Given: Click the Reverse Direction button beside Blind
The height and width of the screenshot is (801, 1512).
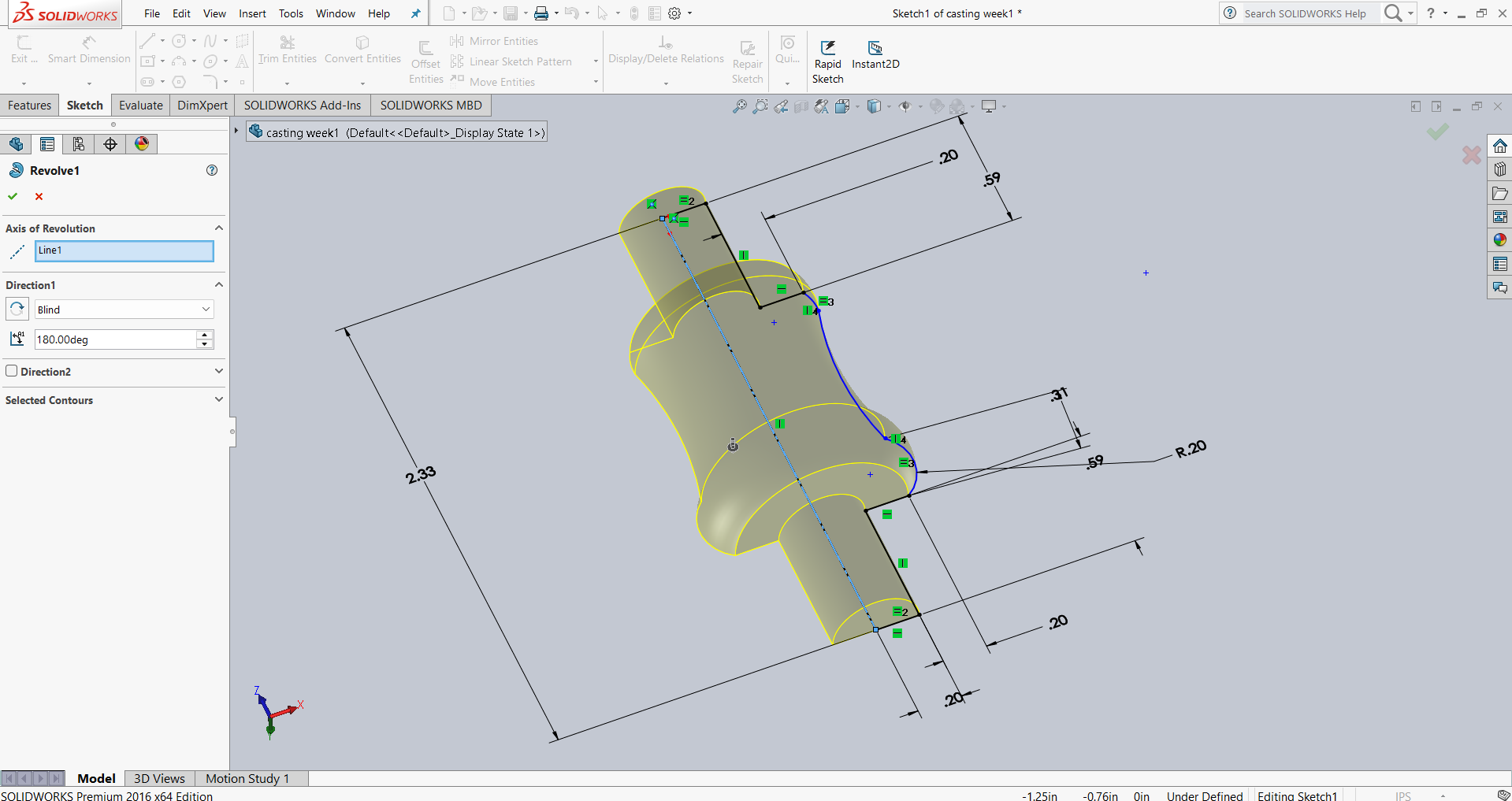Looking at the screenshot, I should [x=17, y=309].
